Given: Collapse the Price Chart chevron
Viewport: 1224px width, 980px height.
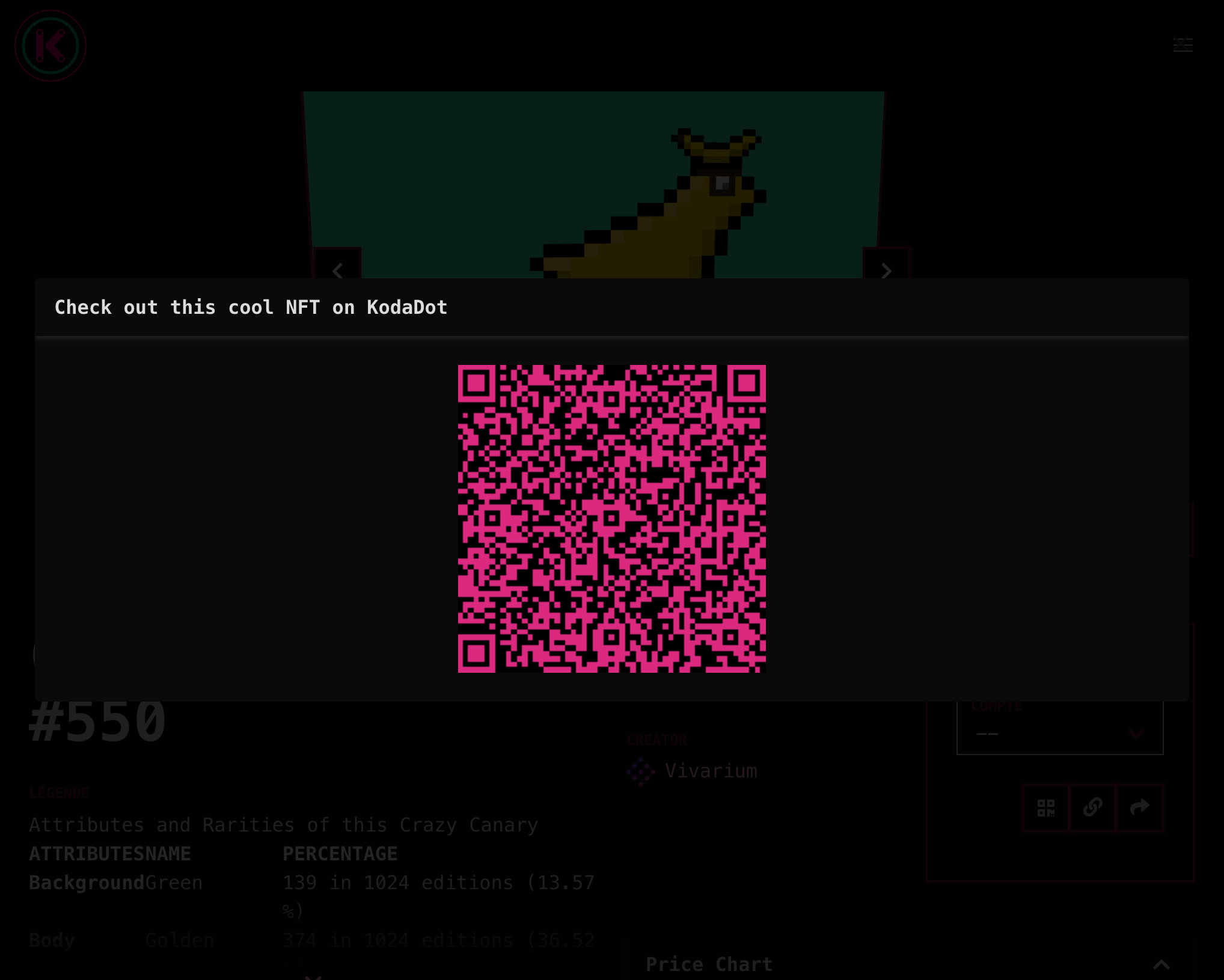Looking at the screenshot, I should pyautogui.click(x=1161, y=964).
